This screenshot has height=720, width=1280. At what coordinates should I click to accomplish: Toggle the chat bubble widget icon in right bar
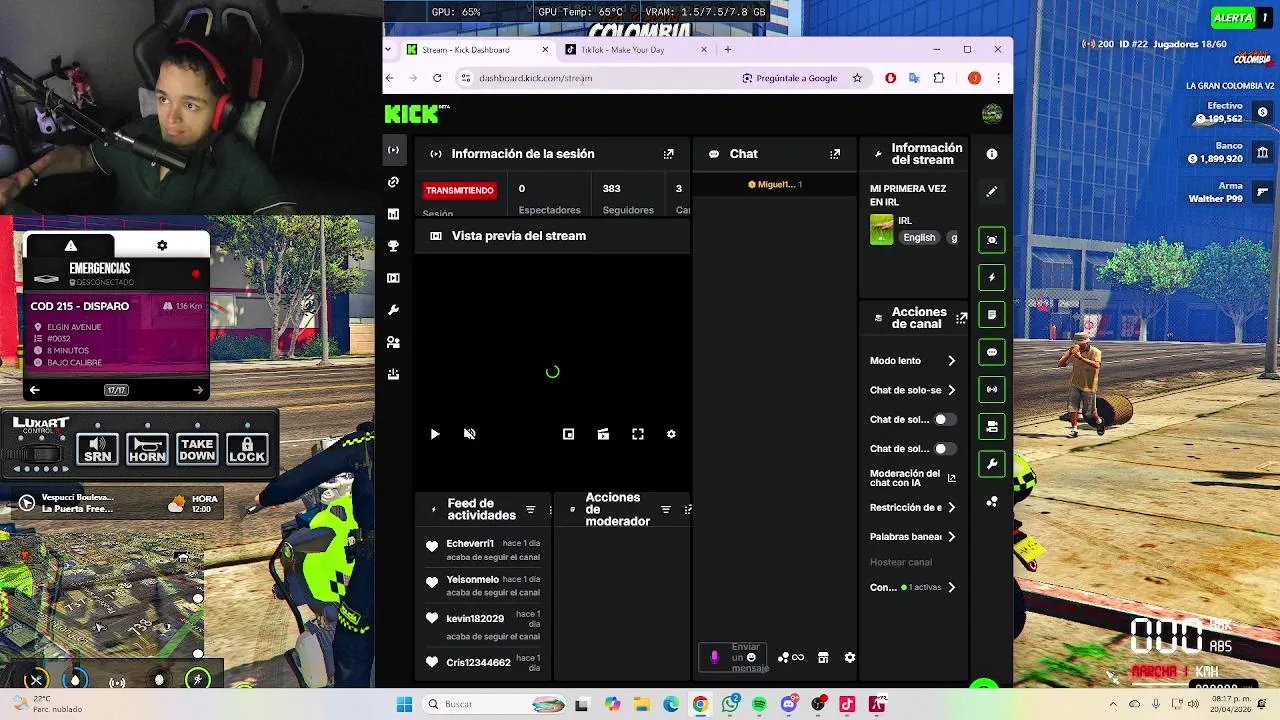click(992, 352)
